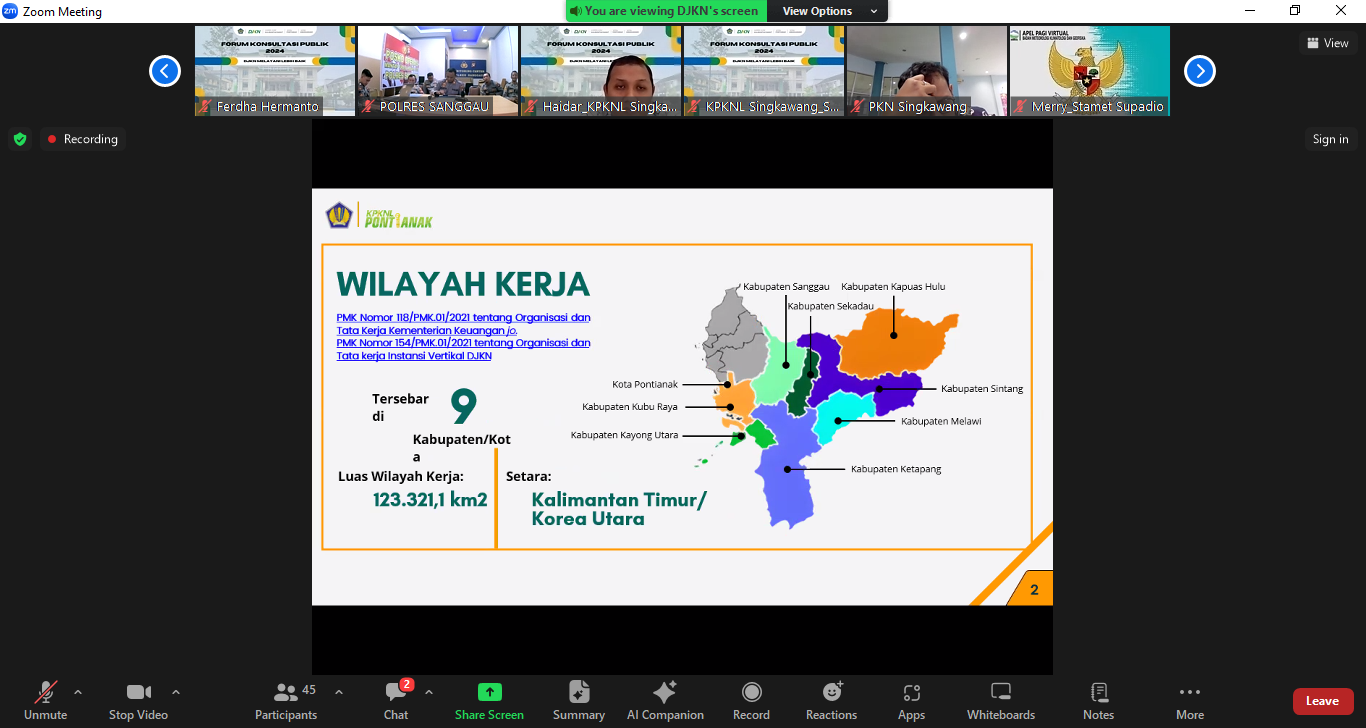Leave the meeting
The height and width of the screenshot is (728, 1366).
coord(1322,701)
